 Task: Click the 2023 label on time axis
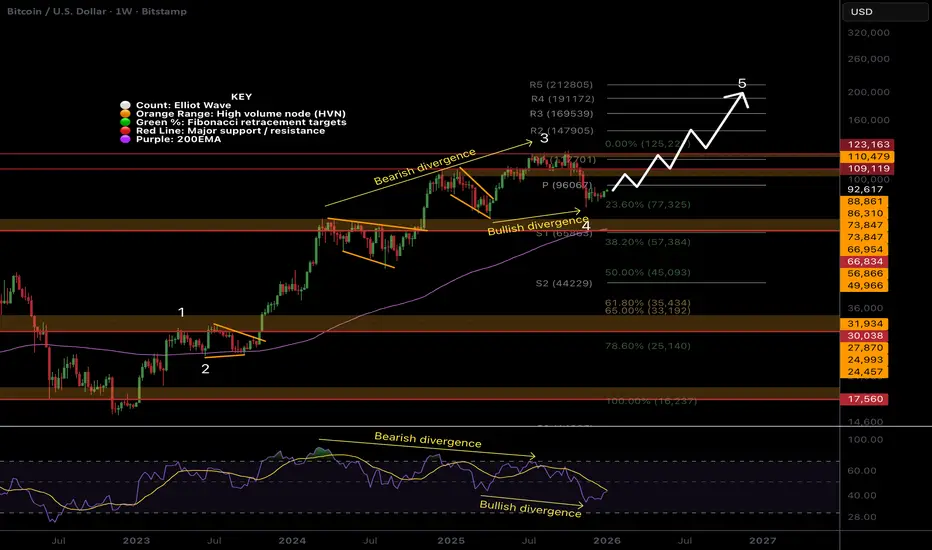(x=136, y=540)
